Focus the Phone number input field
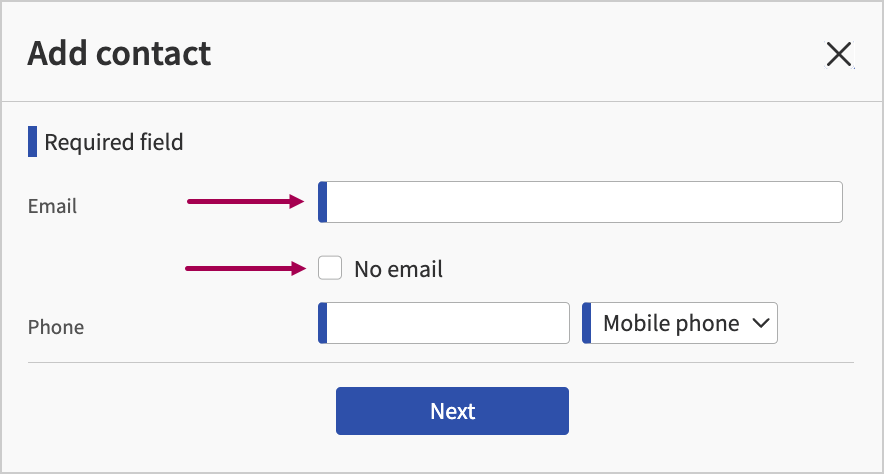The height and width of the screenshot is (474, 884). click(x=448, y=324)
